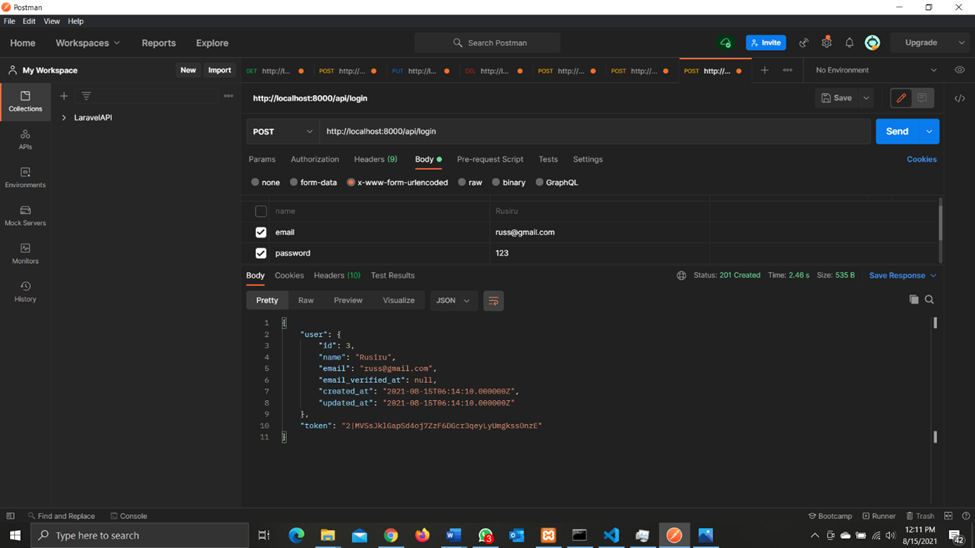Open the Save options dropdown arrow
975x548 pixels.
[x=866, y=98]
